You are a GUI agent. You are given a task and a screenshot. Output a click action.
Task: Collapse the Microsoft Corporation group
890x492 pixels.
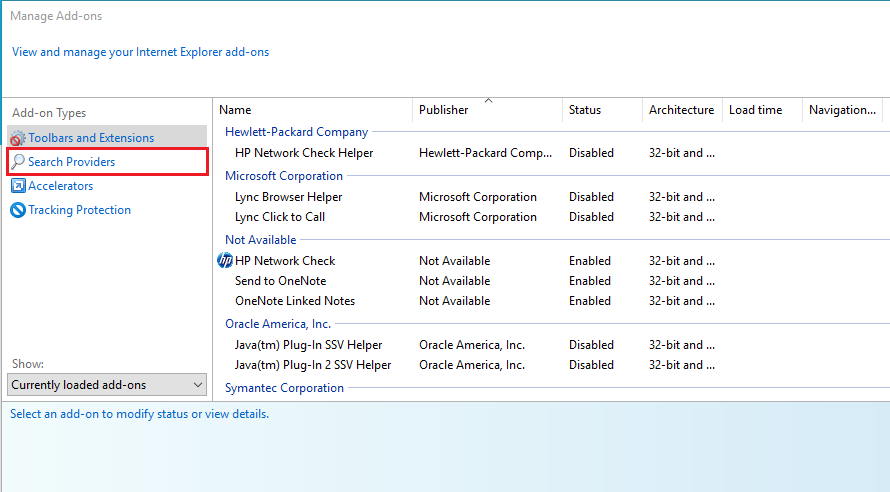[x=284, y=176]
